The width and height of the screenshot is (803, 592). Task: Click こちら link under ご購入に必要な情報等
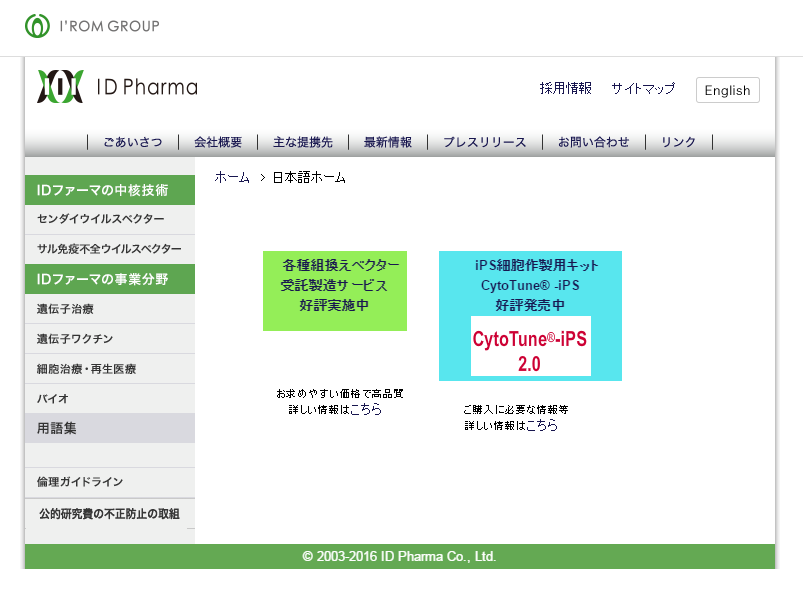click(542, 425)
